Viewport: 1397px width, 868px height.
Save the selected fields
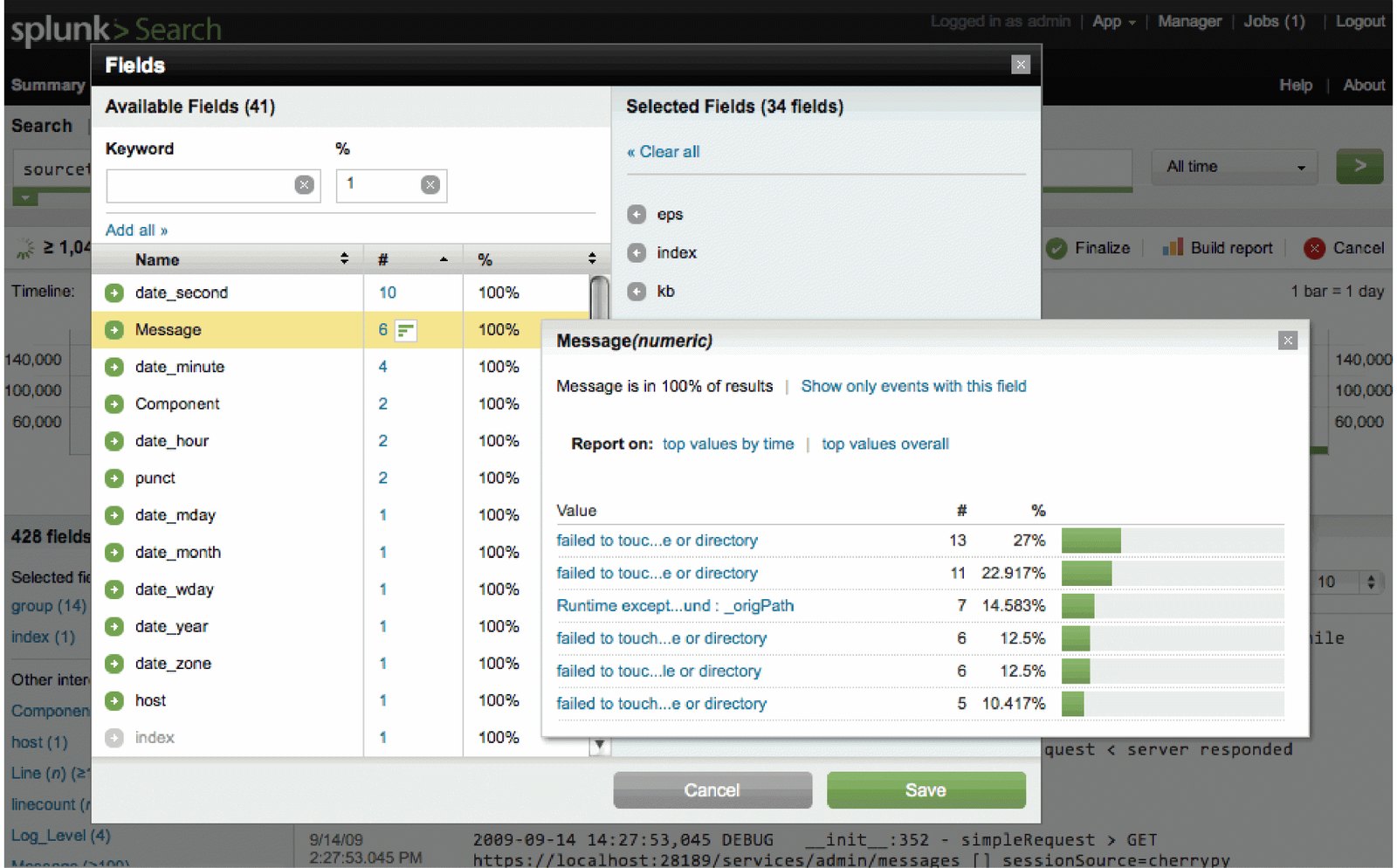pos(926,790)
